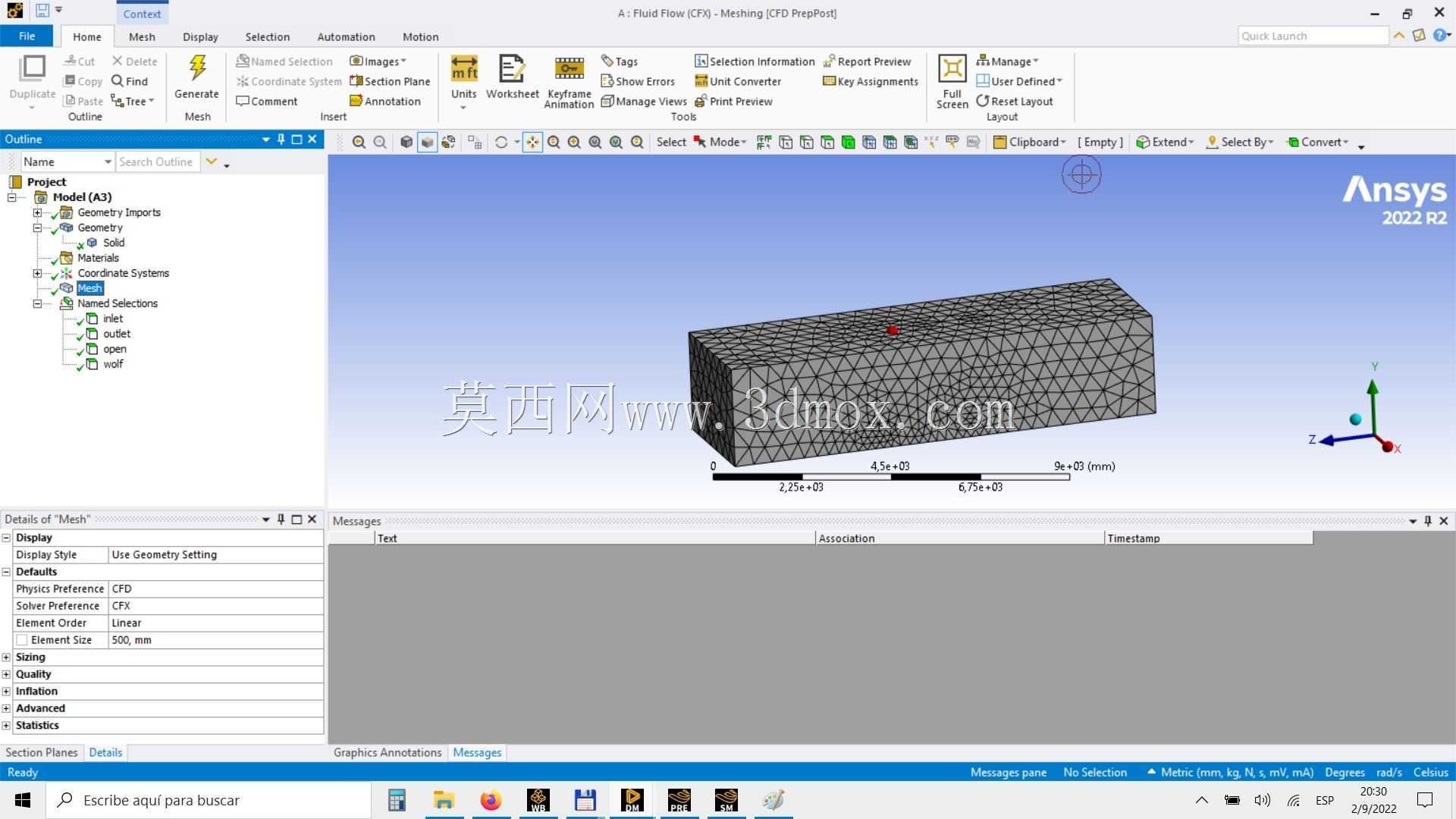The height and width of the screenshot is (819, 1456).
Task: Switch to the Selection ribbon tab
Action: (267, 36)
